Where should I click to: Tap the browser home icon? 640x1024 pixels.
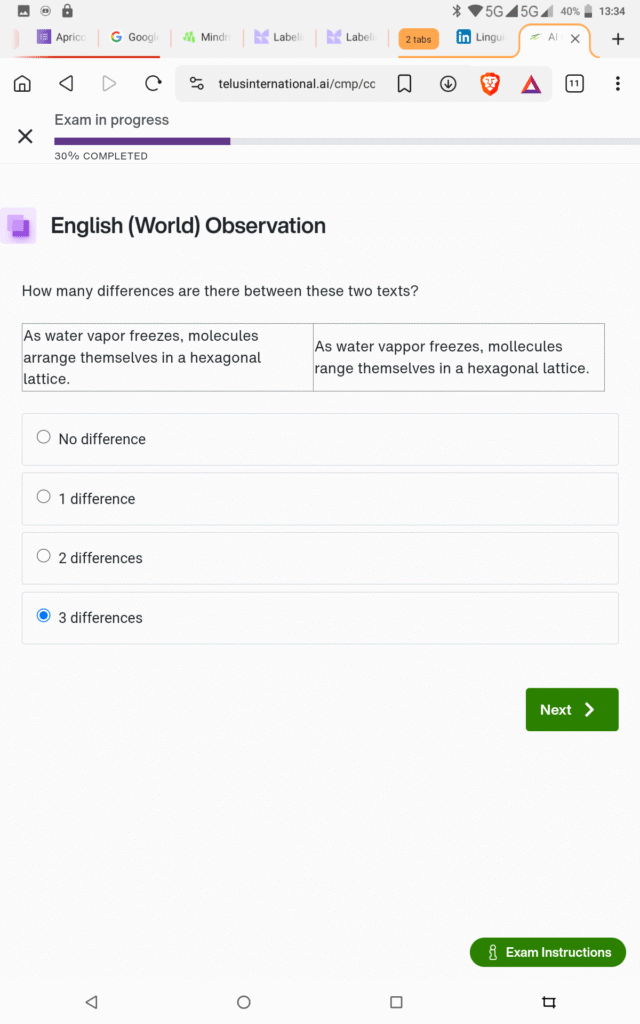coord(22,84)
